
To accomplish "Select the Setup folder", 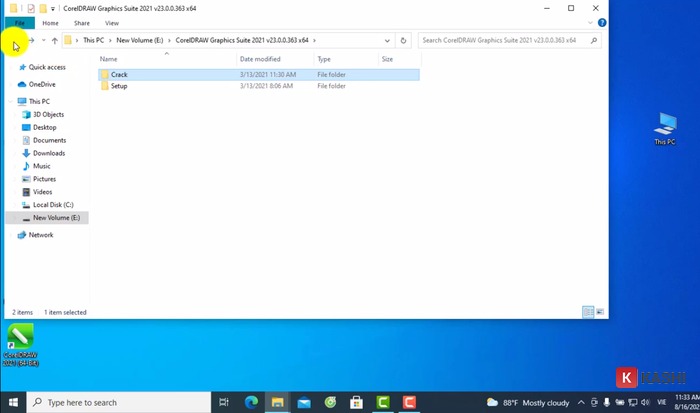I will point(119,86).
